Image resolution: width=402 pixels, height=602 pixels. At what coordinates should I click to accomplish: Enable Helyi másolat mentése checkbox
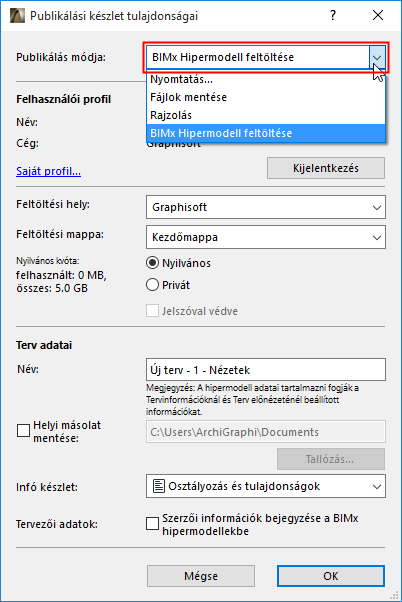coord(23,431)
